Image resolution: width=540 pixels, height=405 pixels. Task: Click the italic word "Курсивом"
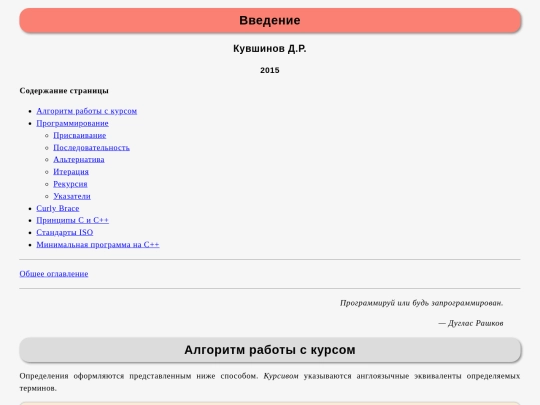coord(281,376)
